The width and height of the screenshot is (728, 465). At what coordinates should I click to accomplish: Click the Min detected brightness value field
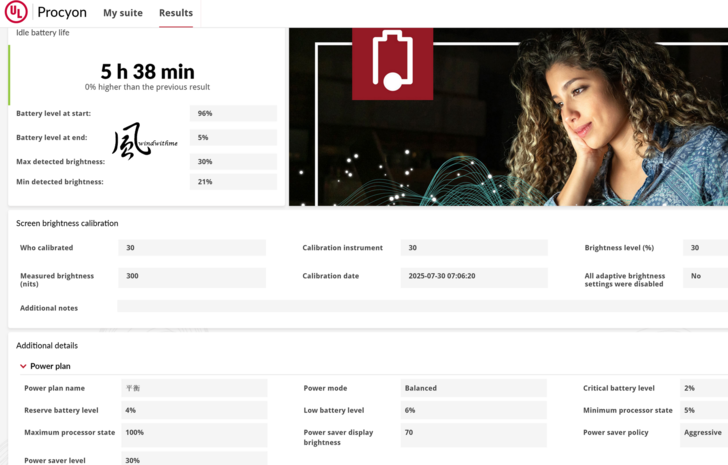(232, 182)
